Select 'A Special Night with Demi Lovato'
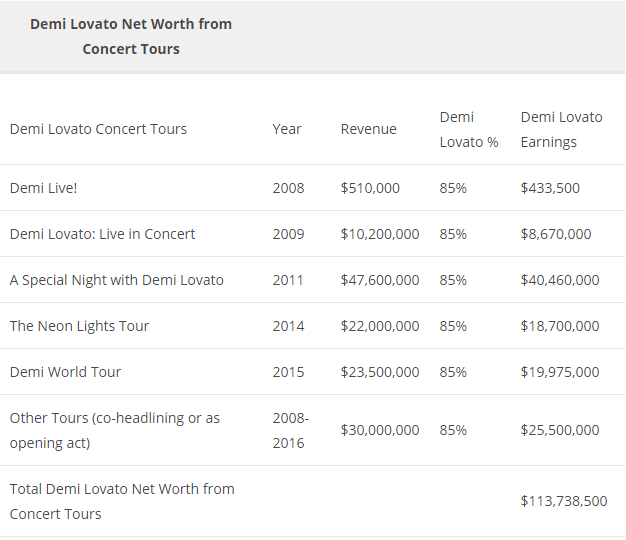Screen dimensions: 626x540 [x=116, y=280]
